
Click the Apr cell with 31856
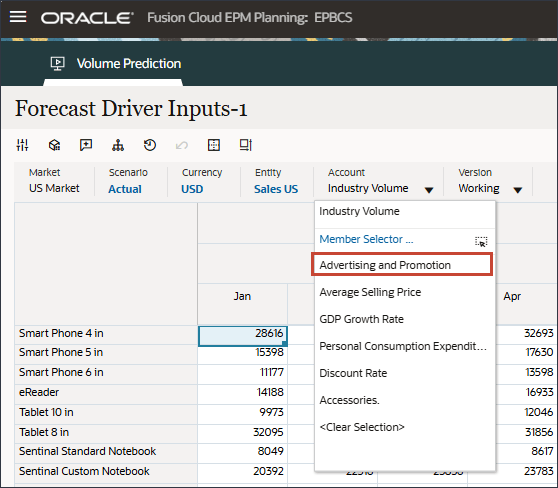(x=527, y=433)
